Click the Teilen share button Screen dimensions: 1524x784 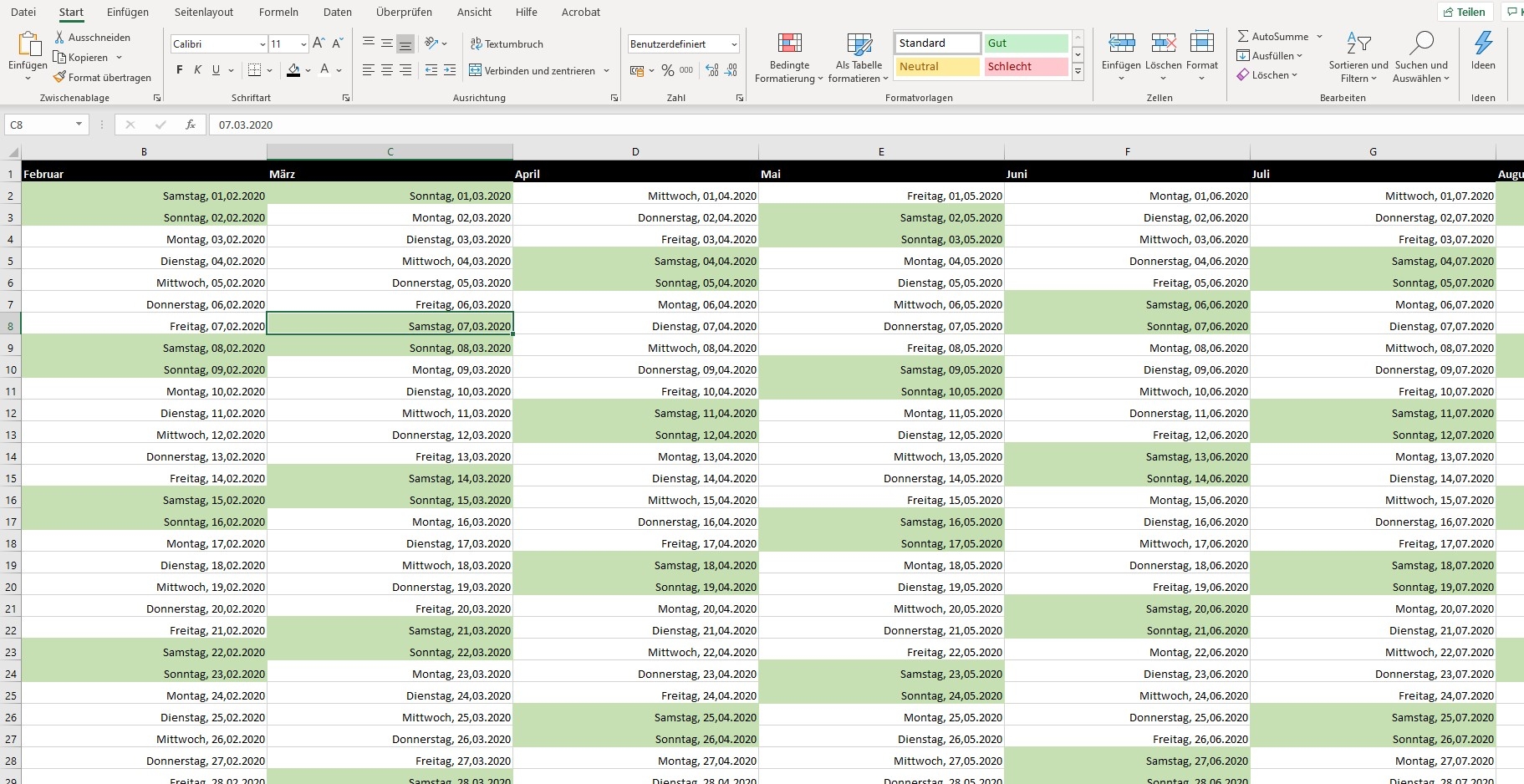(1465, 12)
